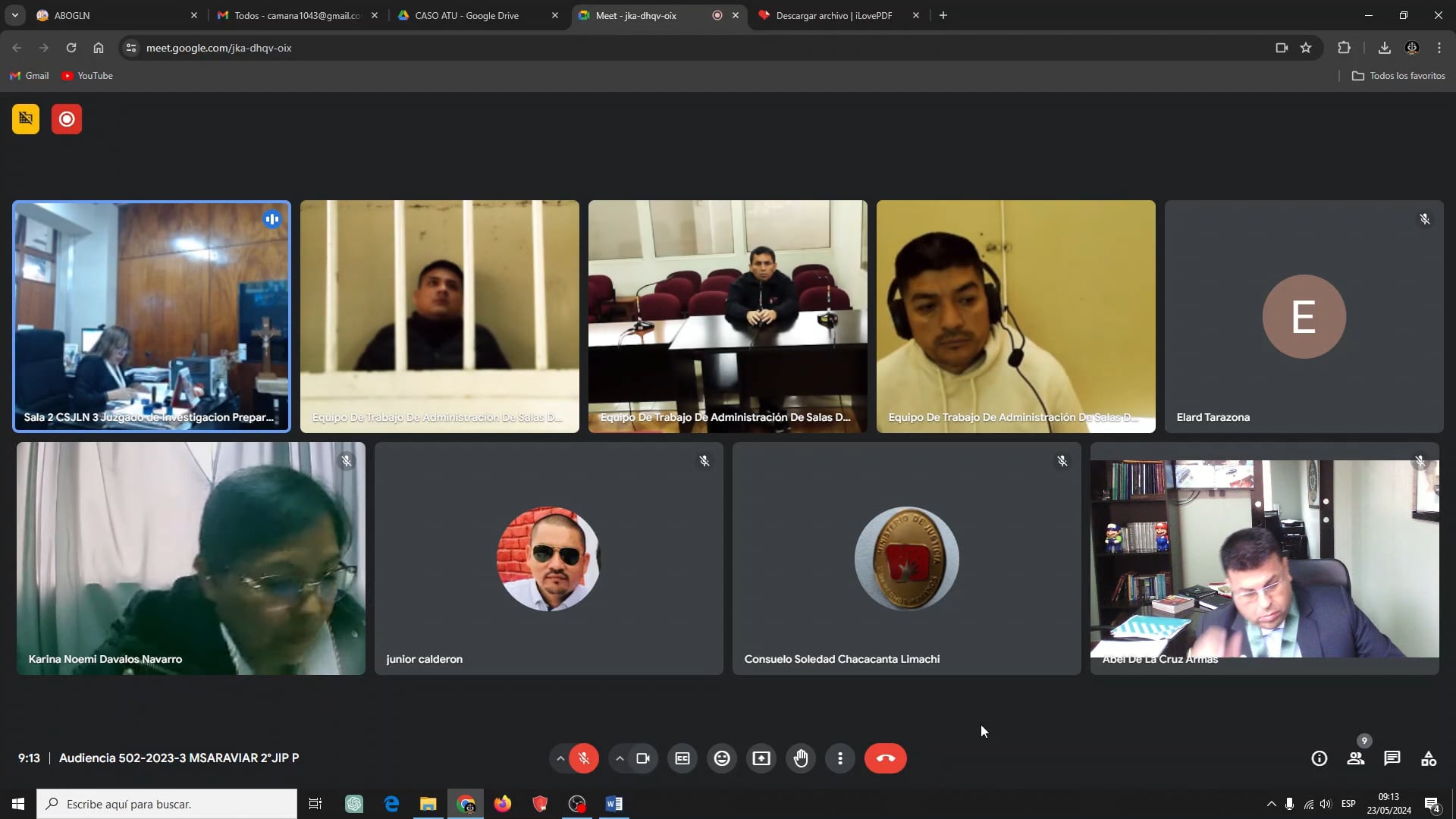Leave the call with the red hang-up button

click(x=885, y=758)
